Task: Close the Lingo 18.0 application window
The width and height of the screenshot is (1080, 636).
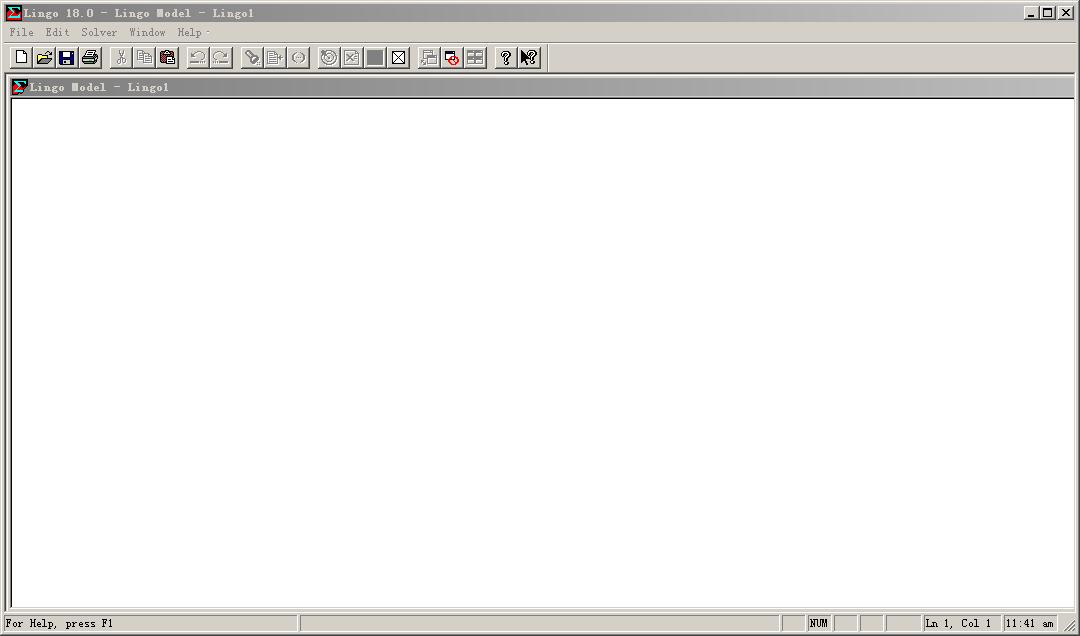Action: click(1066, 13)
